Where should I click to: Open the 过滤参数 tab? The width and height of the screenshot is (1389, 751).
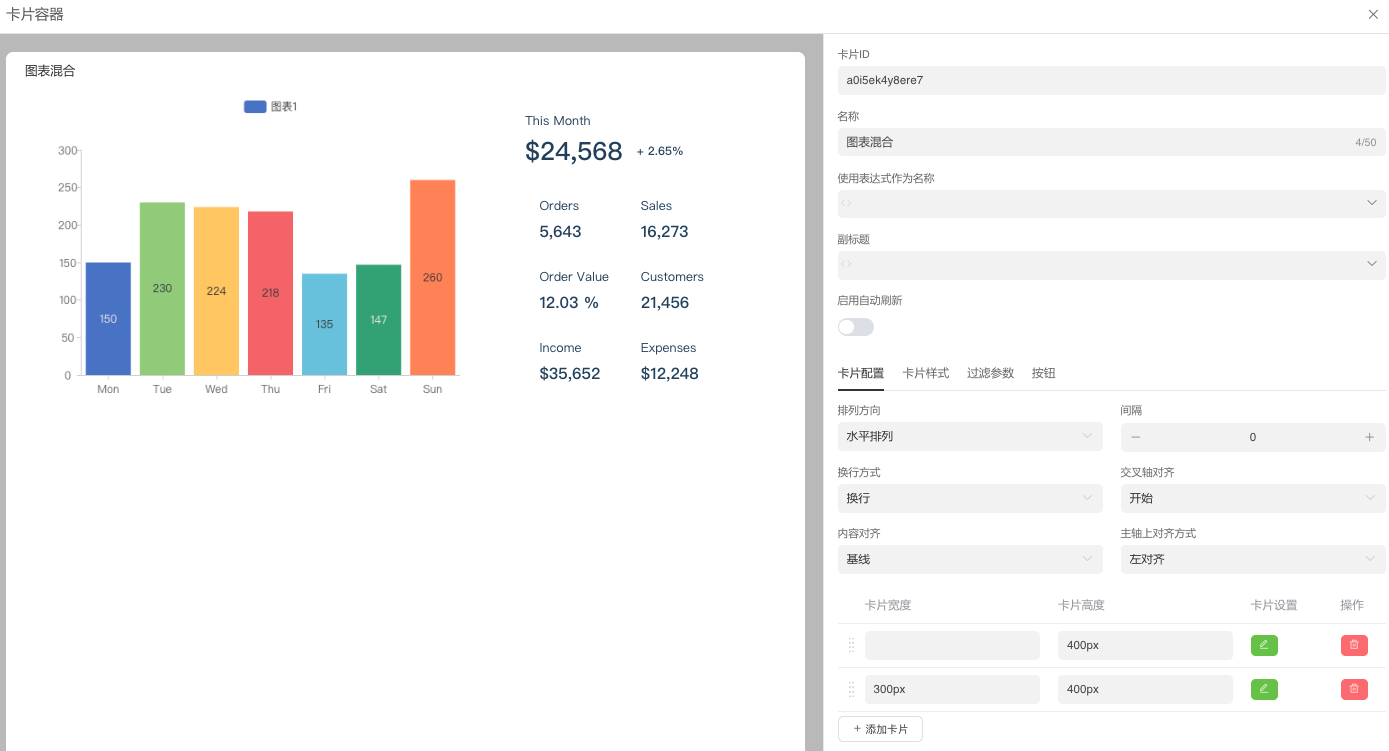pyautogui.click(x=990, y=373)
